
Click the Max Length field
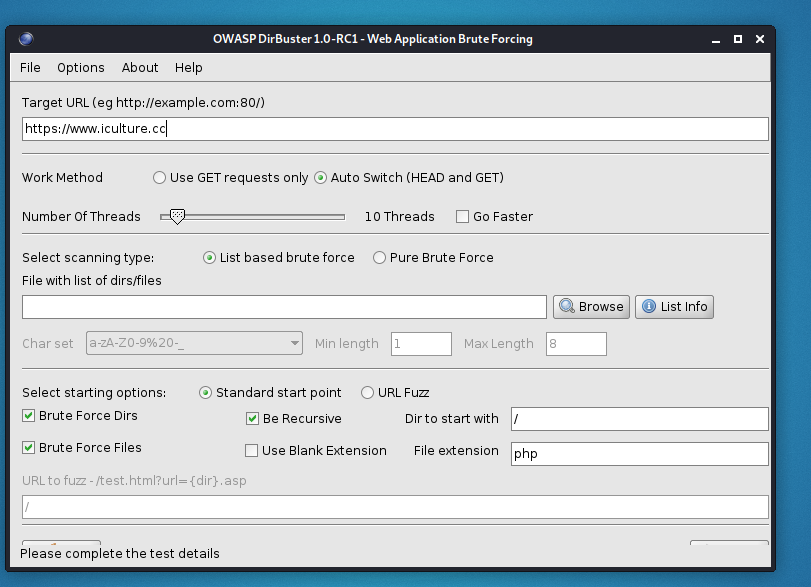pos(576,344)
